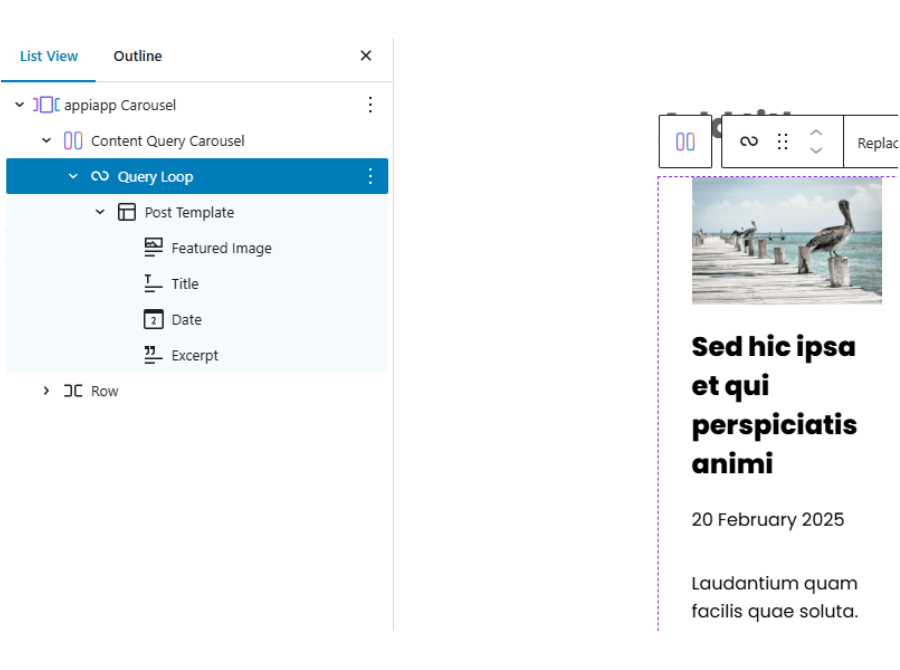The height and width of the screenshot is (670, 900).
Task: Collapse the Content Query Carousel item
Action: 46,141
